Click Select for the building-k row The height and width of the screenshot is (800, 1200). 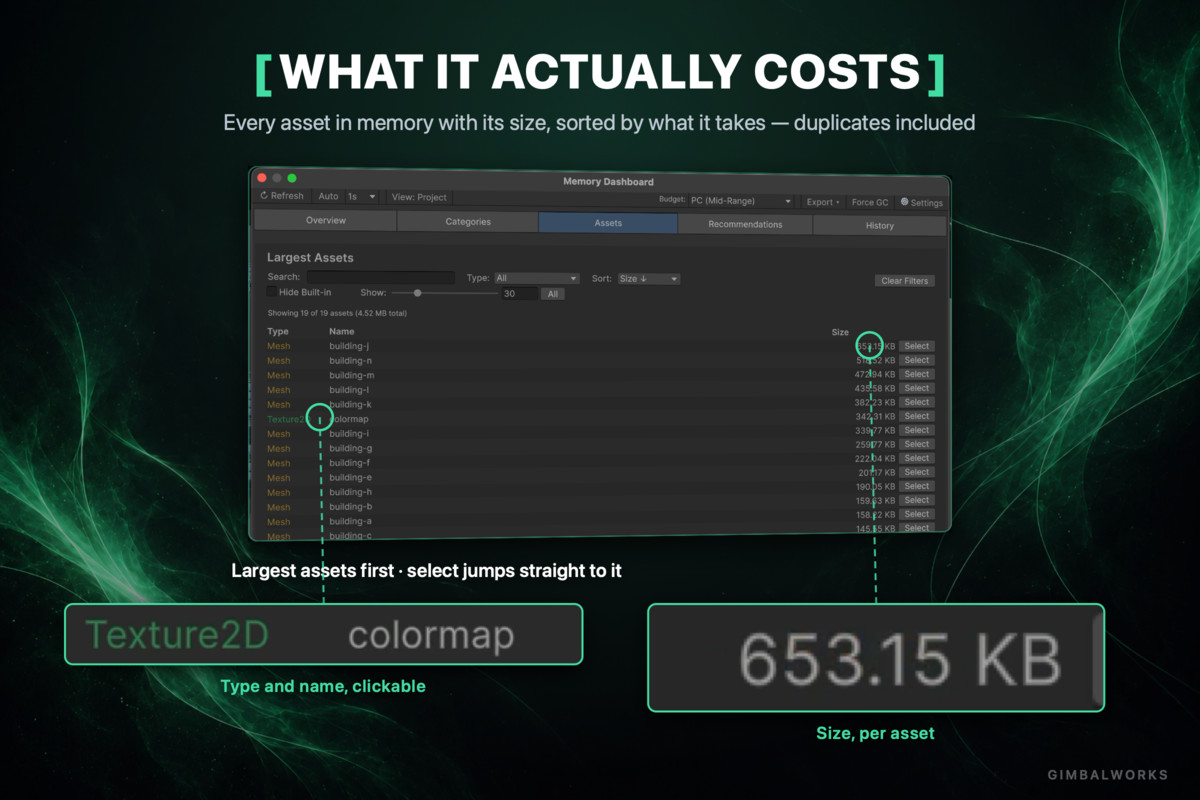click(917, 402)
